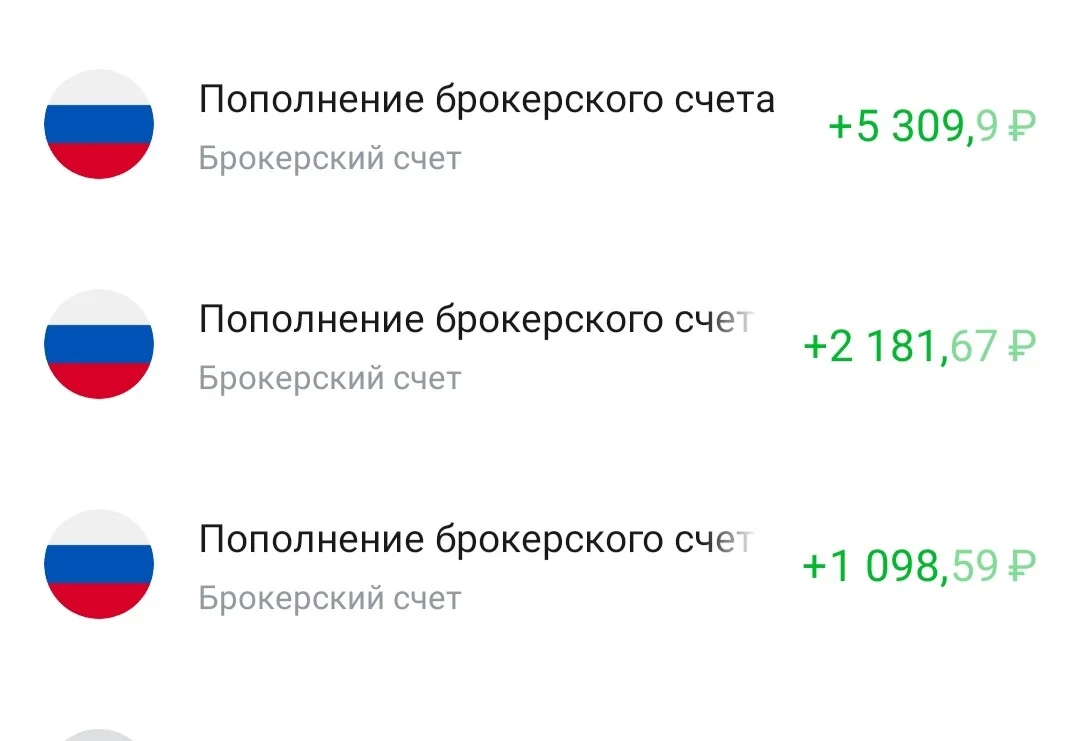Tap the partially visible flag icon at the bottom
The width and height of the screenshot is (1080, 741).
[99, 735]
